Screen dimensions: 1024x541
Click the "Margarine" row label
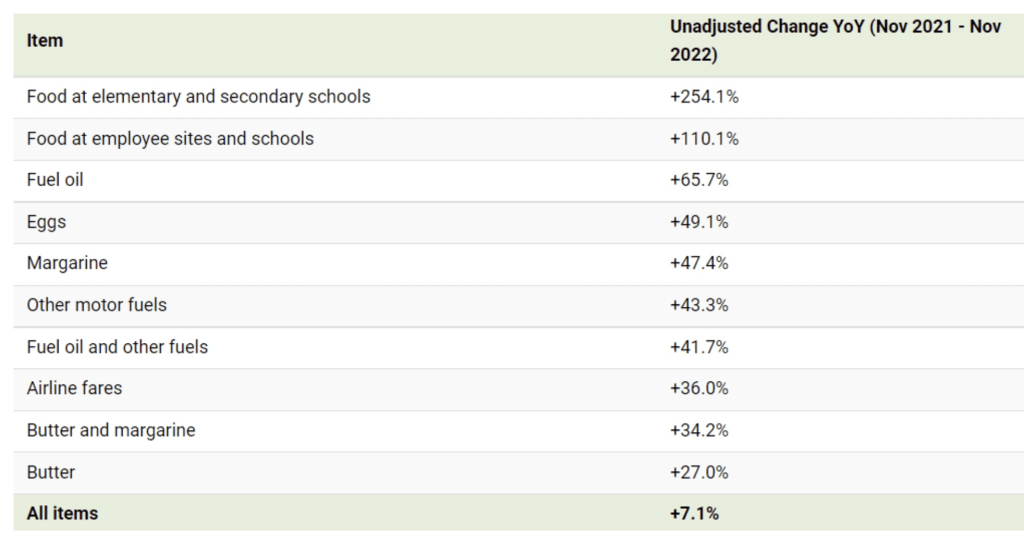point(67,264)
